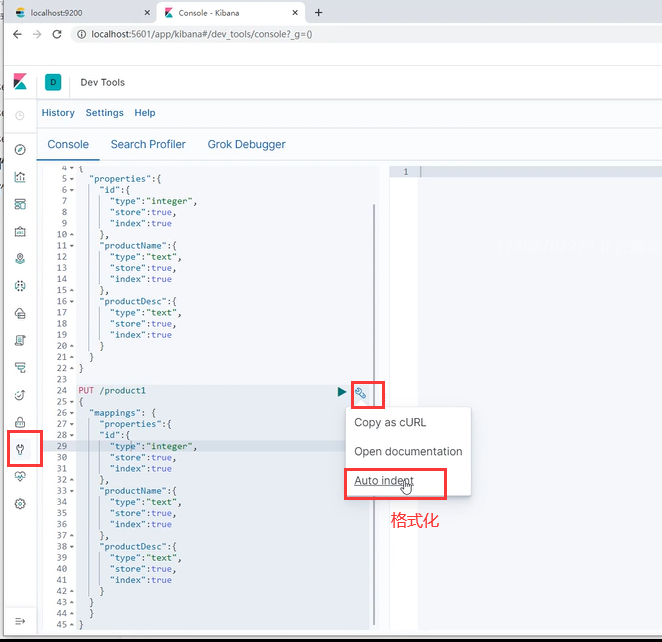Close the Console - Kibana tab
This screenshot has height=642, width=662.
(295, 13)
